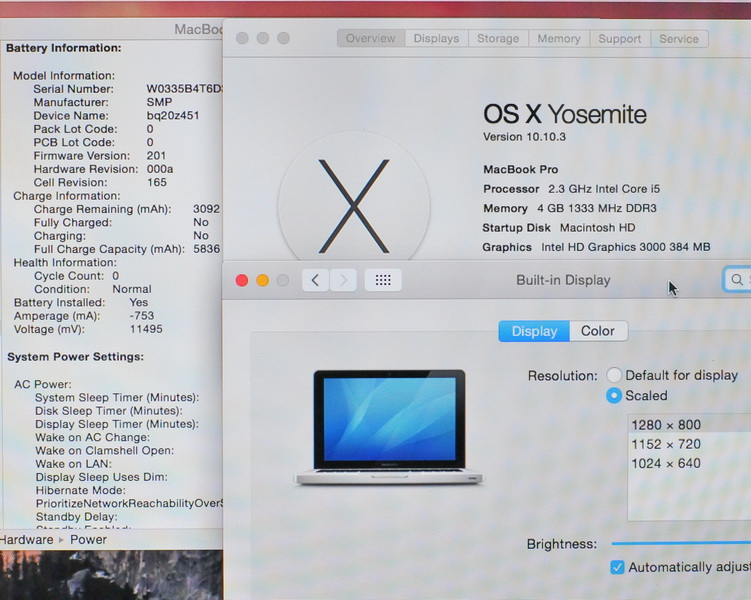Click the search magnifier in Built-in Display

point(737,279)
